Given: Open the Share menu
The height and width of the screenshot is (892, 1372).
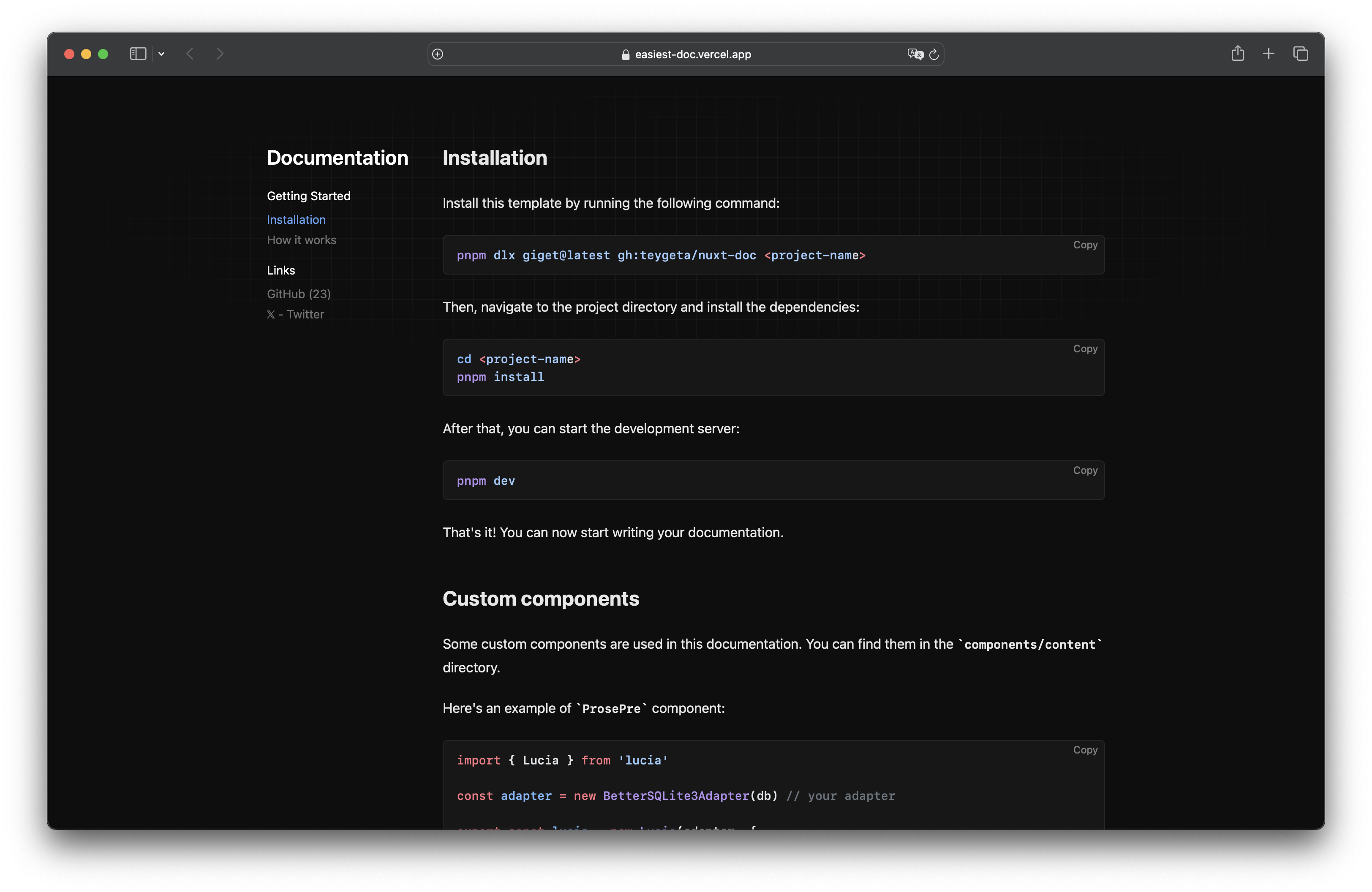Looking at the screenshot, I should [x=1237, y=54].
